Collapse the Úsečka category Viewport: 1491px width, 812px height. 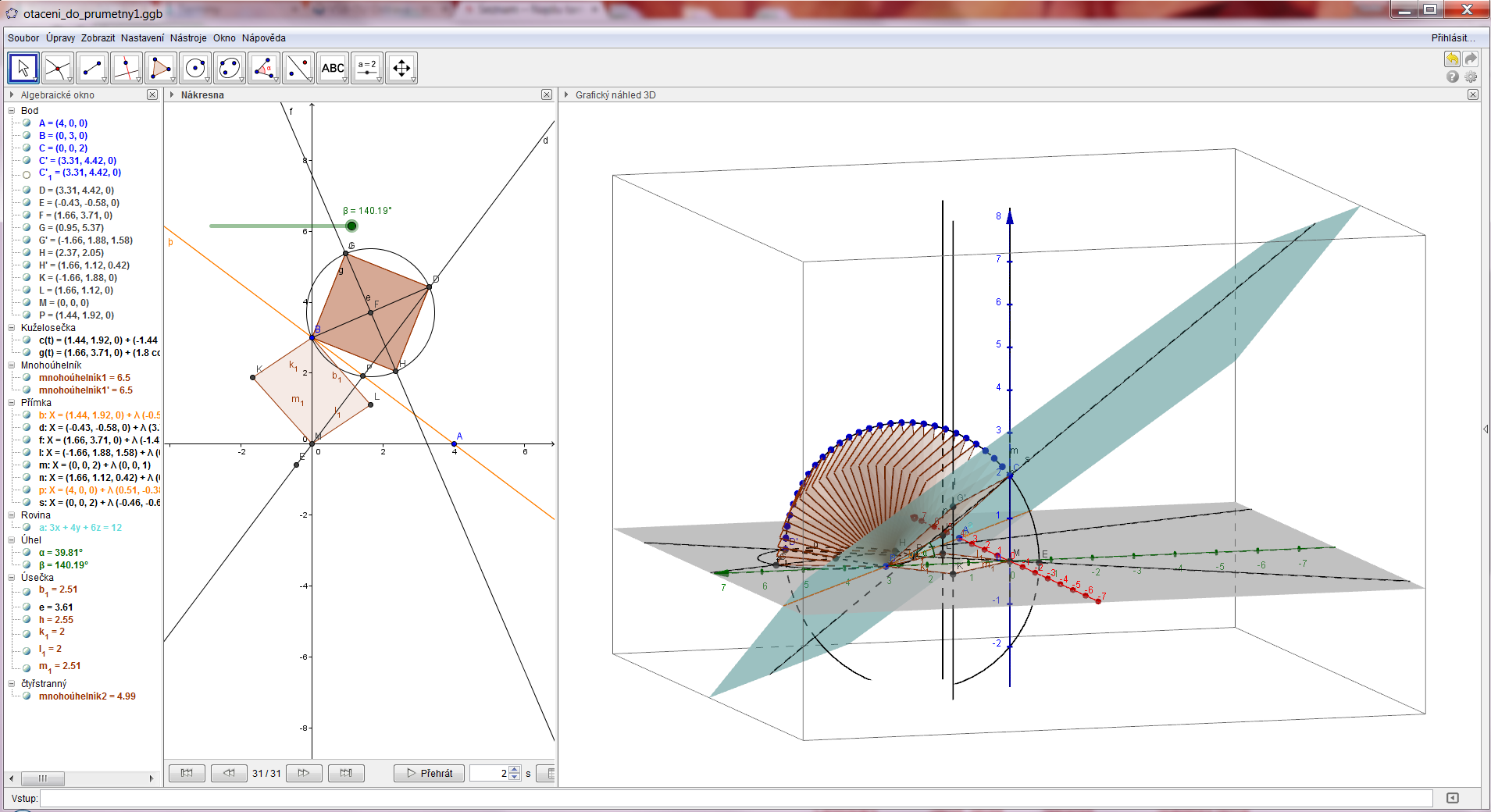click(12, 578)
